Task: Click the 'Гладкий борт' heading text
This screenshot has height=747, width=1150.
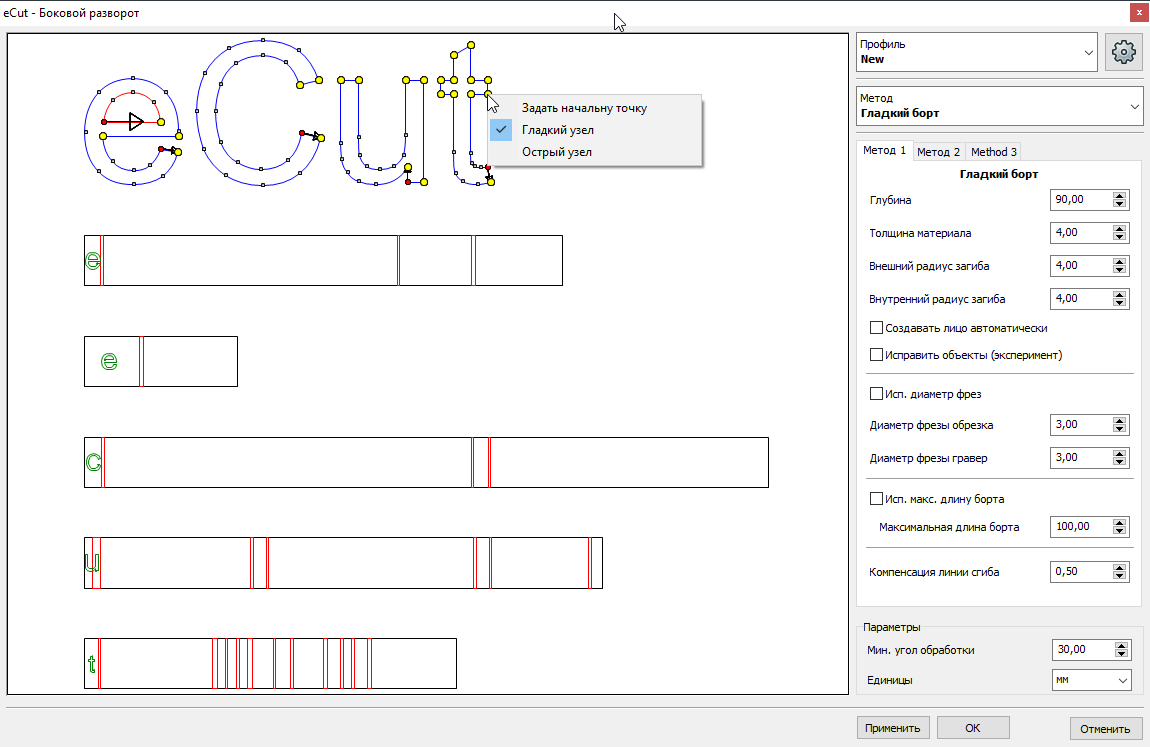Action: (999, 174)
